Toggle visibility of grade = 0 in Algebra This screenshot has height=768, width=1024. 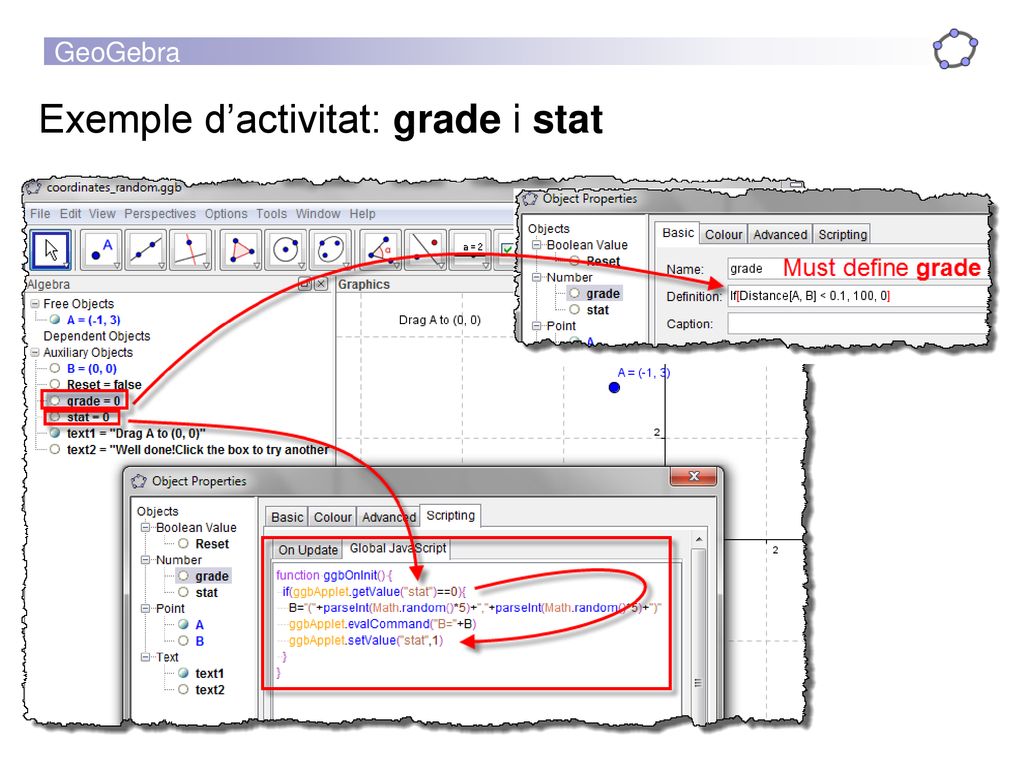55,400
